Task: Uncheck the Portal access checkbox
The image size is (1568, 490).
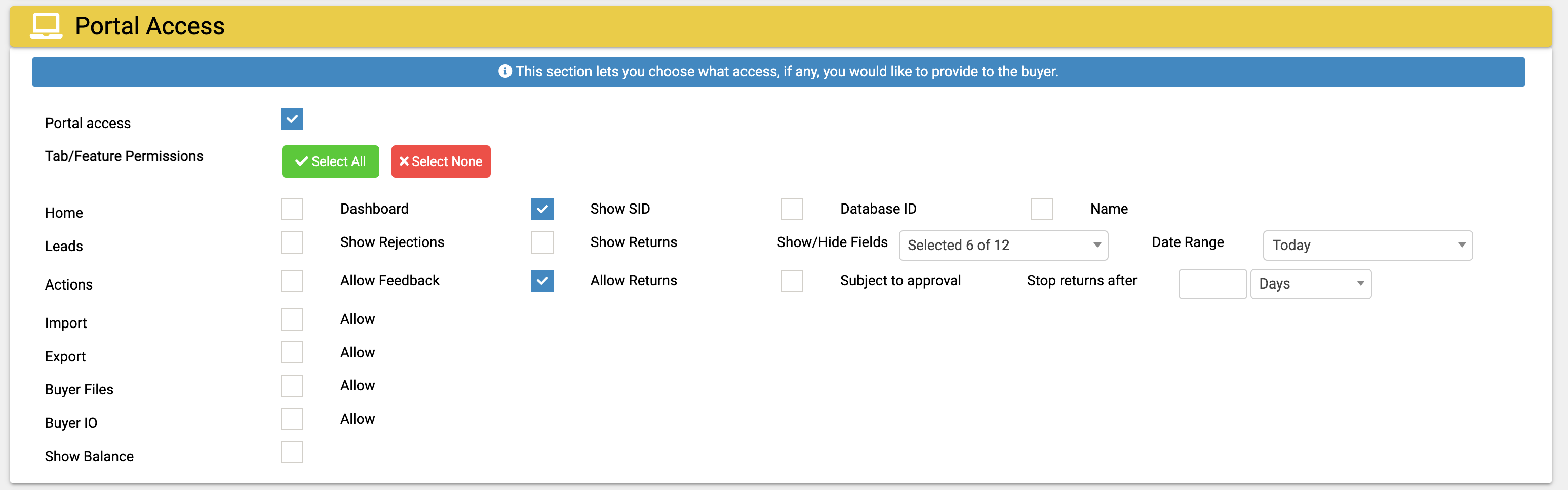Action: pos(292,119)
